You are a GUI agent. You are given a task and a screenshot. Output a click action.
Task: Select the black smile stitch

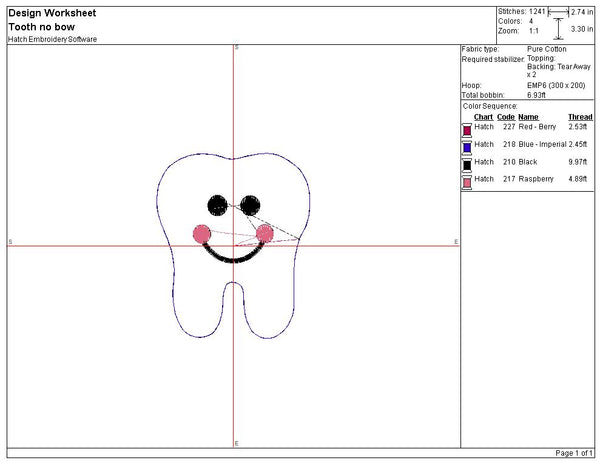(x=233, y=256)
